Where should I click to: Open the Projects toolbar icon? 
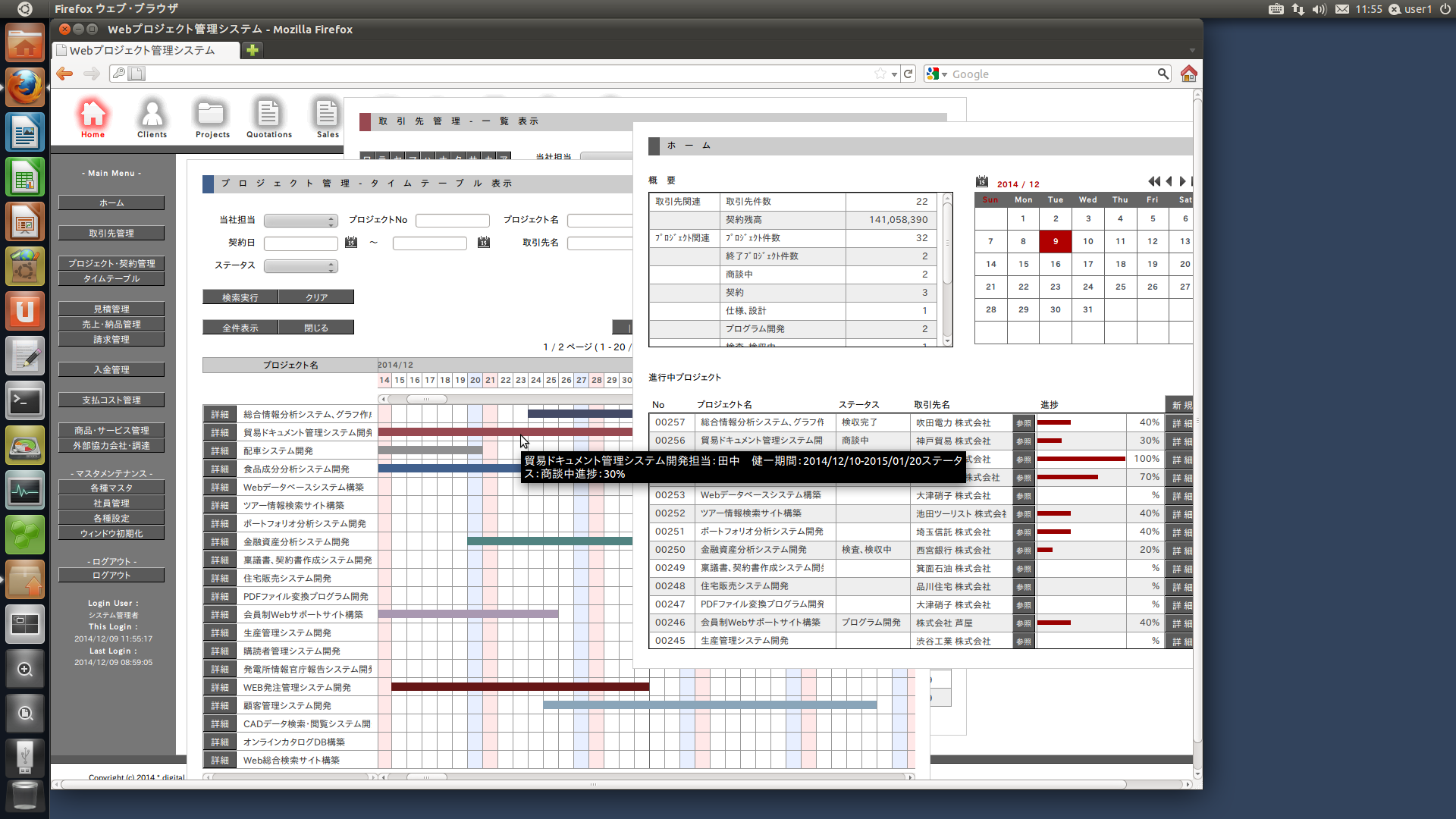(x=212, y=118)
